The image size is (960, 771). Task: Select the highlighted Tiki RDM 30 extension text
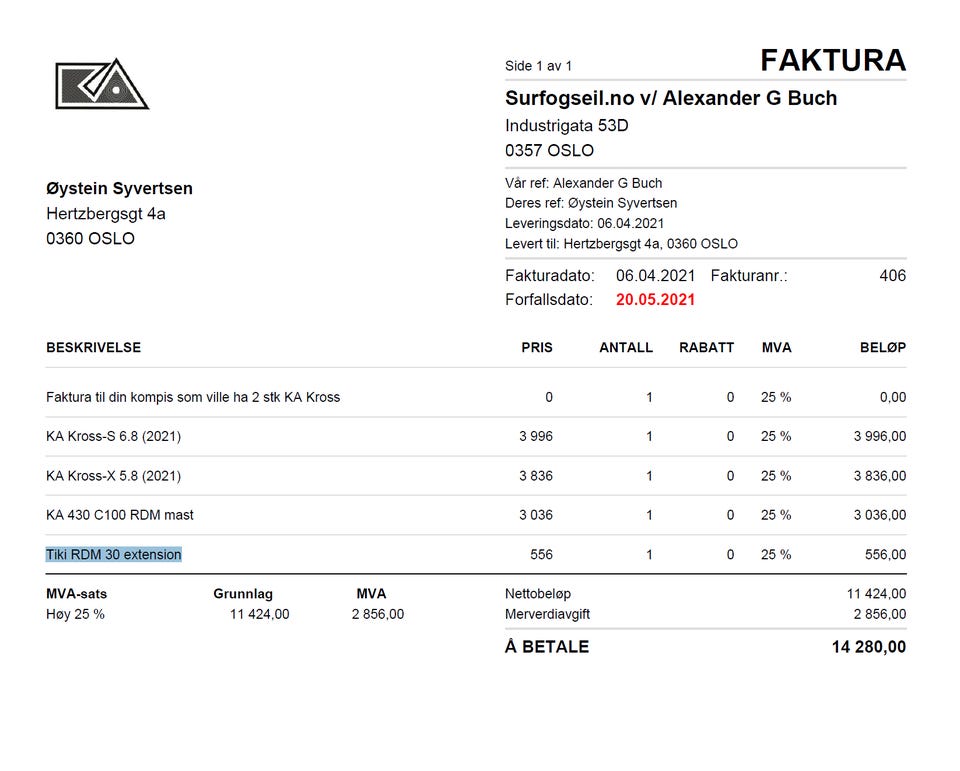(x=114, y=554)
